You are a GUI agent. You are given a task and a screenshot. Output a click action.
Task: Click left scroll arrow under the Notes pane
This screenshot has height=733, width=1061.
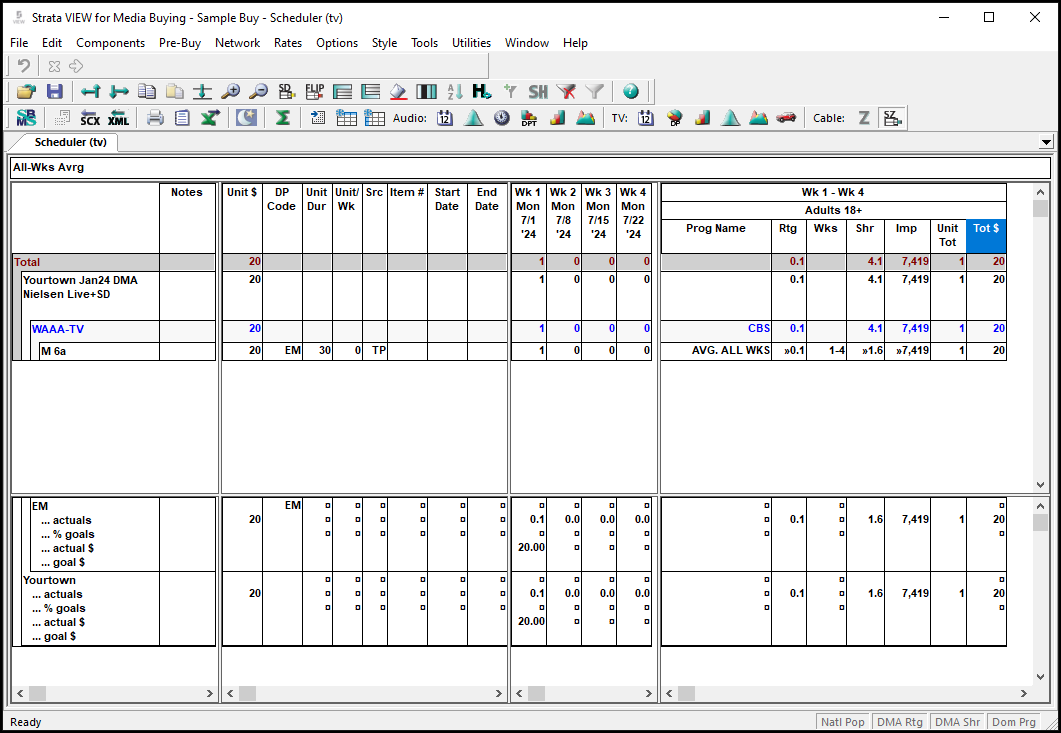(x=20, y=693)
